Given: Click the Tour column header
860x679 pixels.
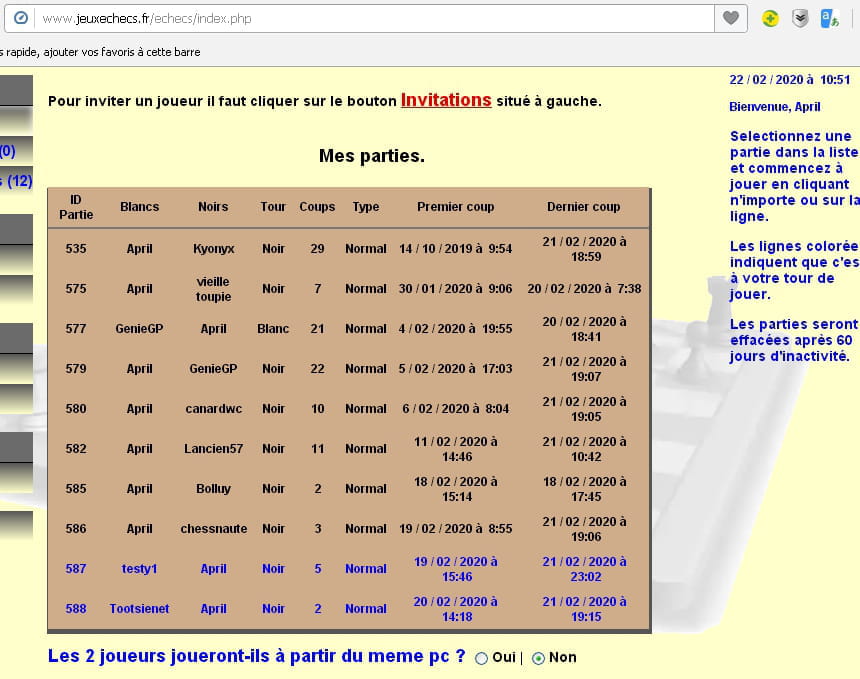Looking at the screenshot, I should 273,207.
